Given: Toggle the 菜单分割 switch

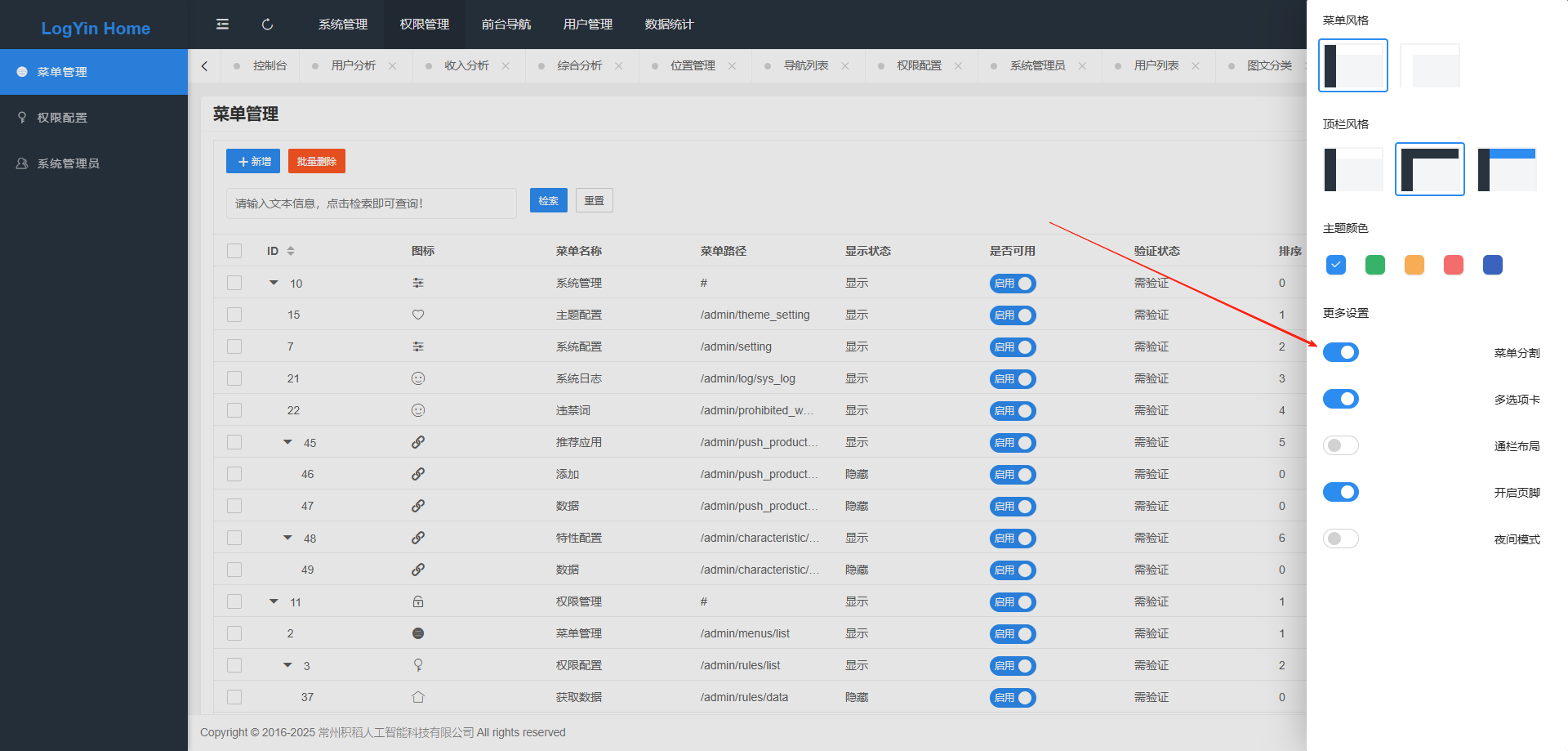Looking at the screenshot, I should click(x=1341, y=352).
